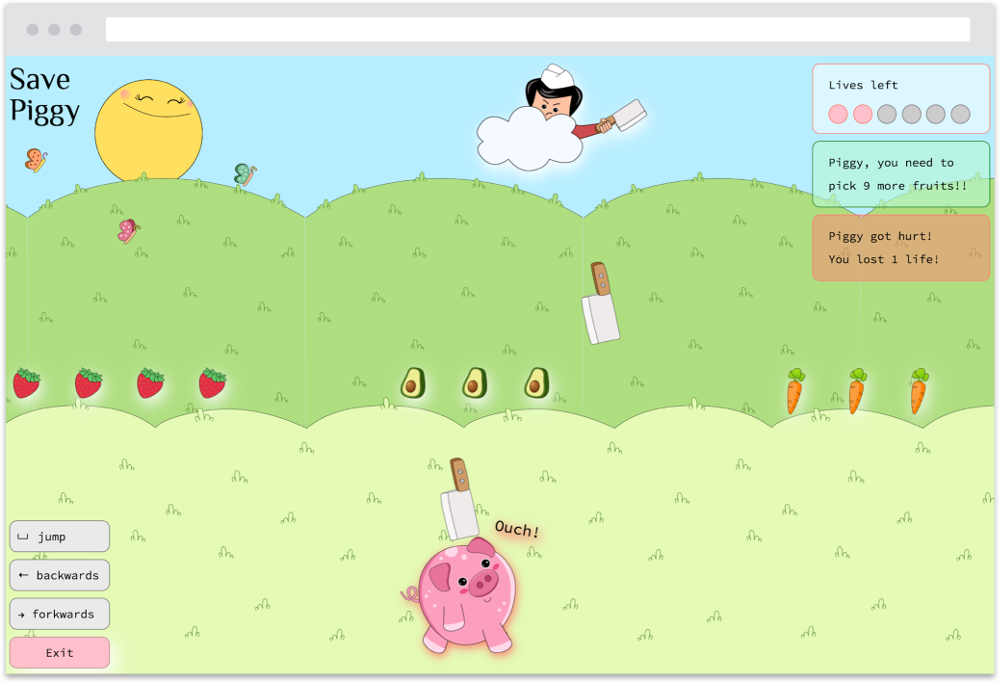
Task: Click the browser address bar
Action: [537, 30]
